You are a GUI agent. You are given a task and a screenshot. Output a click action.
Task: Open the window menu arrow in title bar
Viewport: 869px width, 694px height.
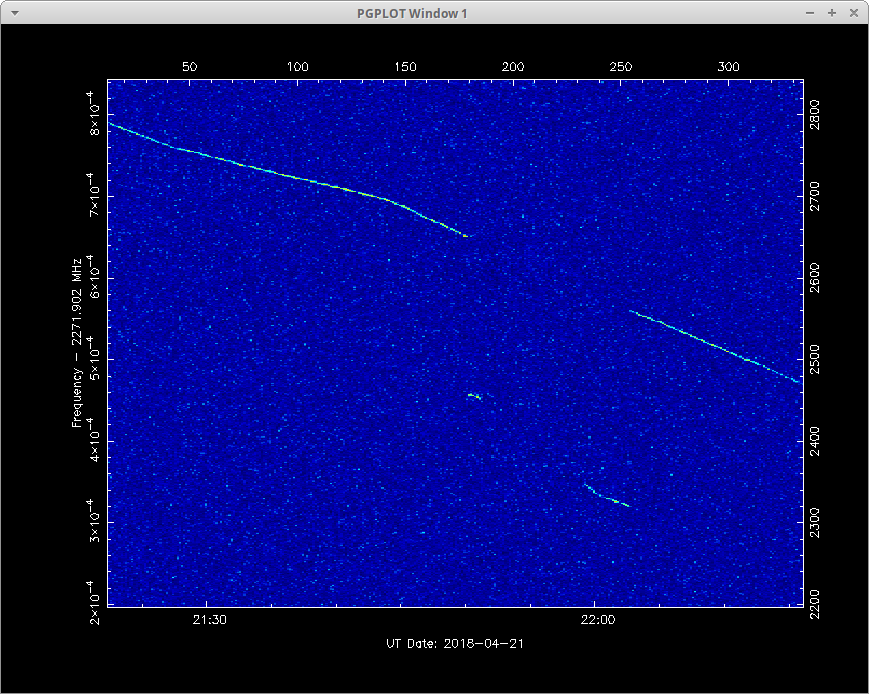(x=13, y=13)
